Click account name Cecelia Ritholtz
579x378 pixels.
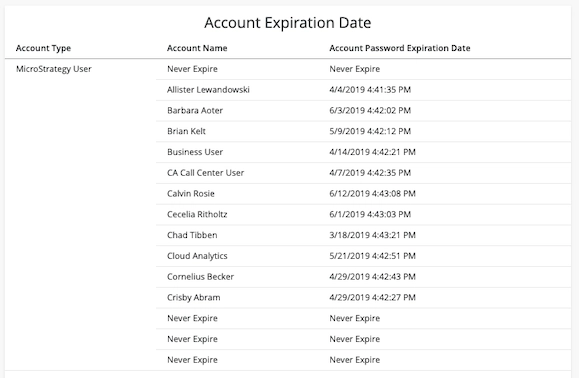197,214
